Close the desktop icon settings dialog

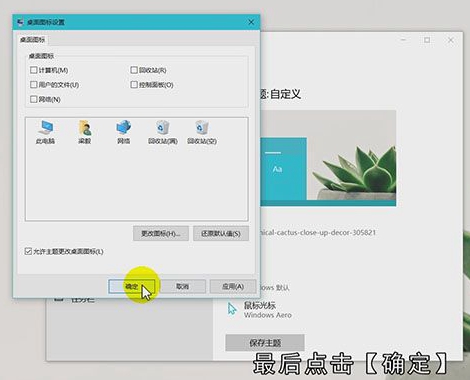tap(251, 22)
